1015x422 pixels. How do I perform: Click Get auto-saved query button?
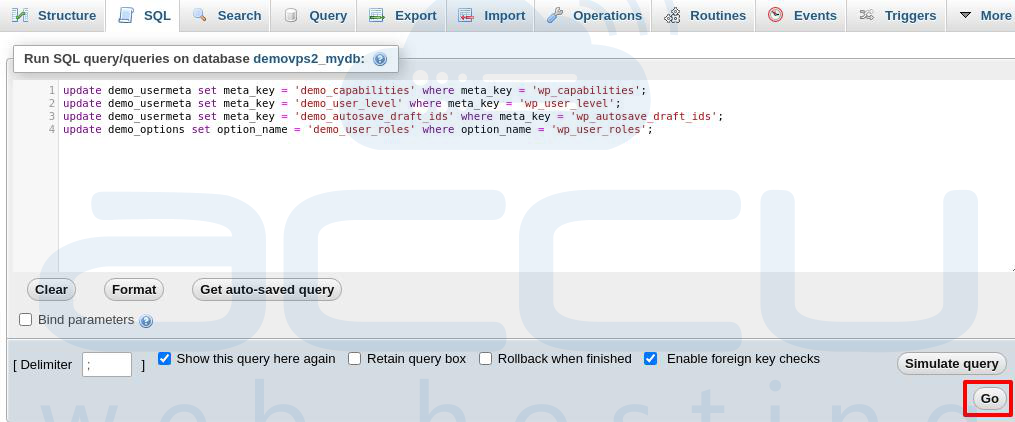click(x=267, y=289)
